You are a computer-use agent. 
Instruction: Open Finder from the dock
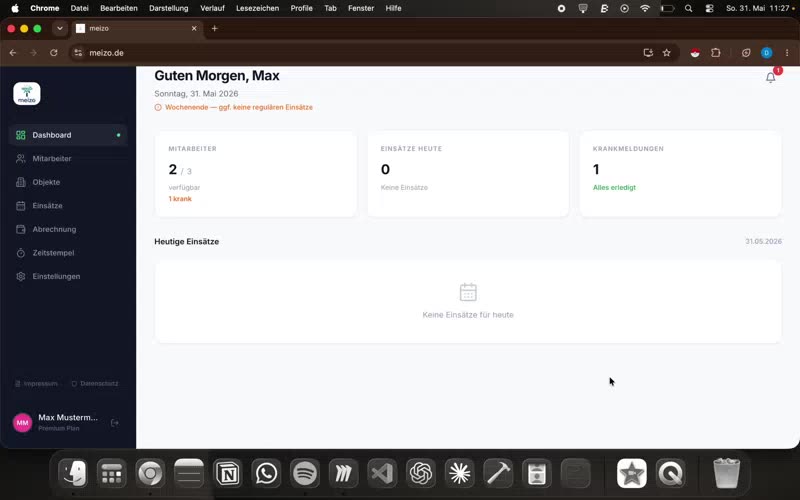pyautogui.click(x=73, y=473)
